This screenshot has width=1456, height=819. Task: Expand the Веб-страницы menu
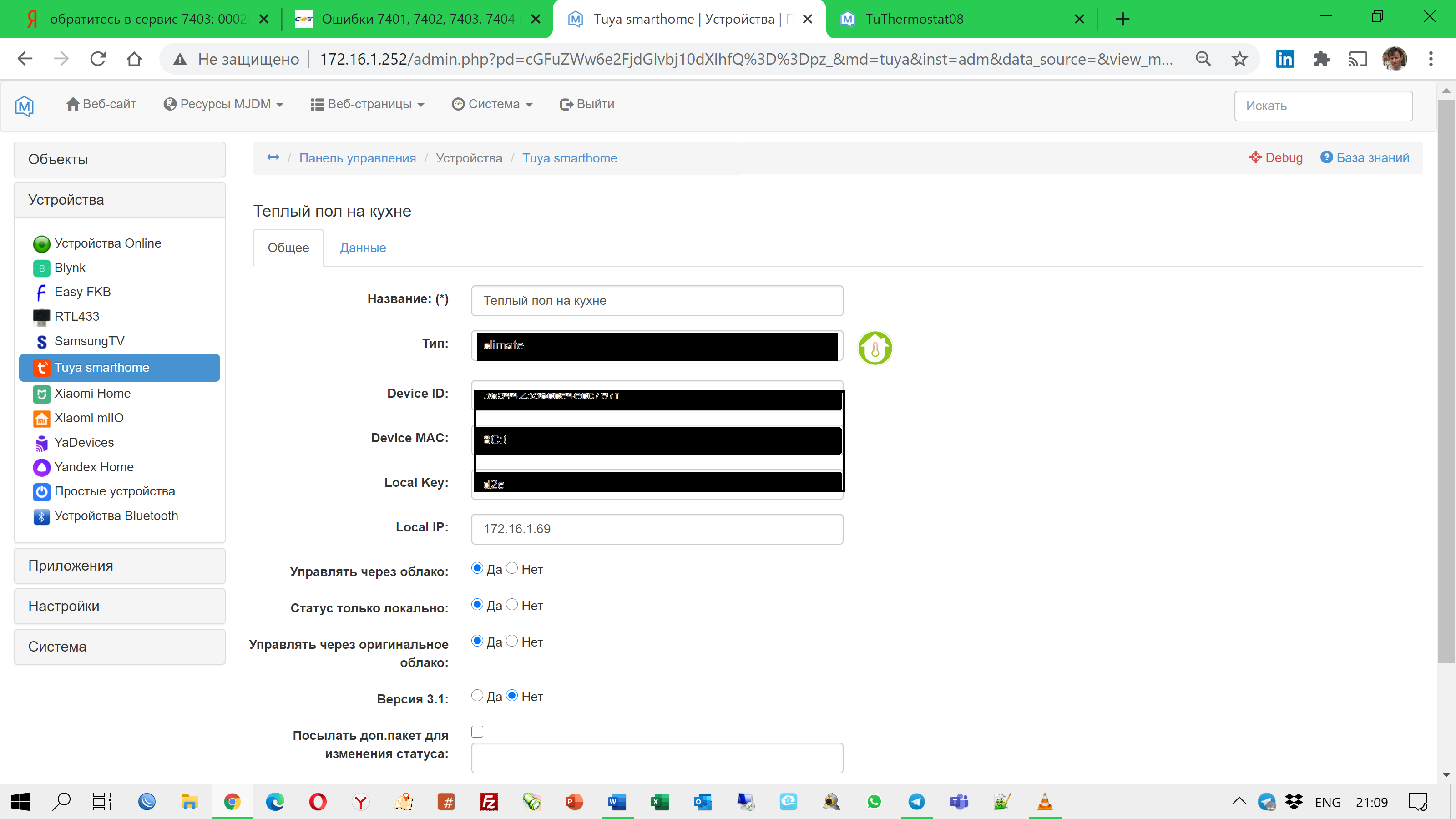367,104
